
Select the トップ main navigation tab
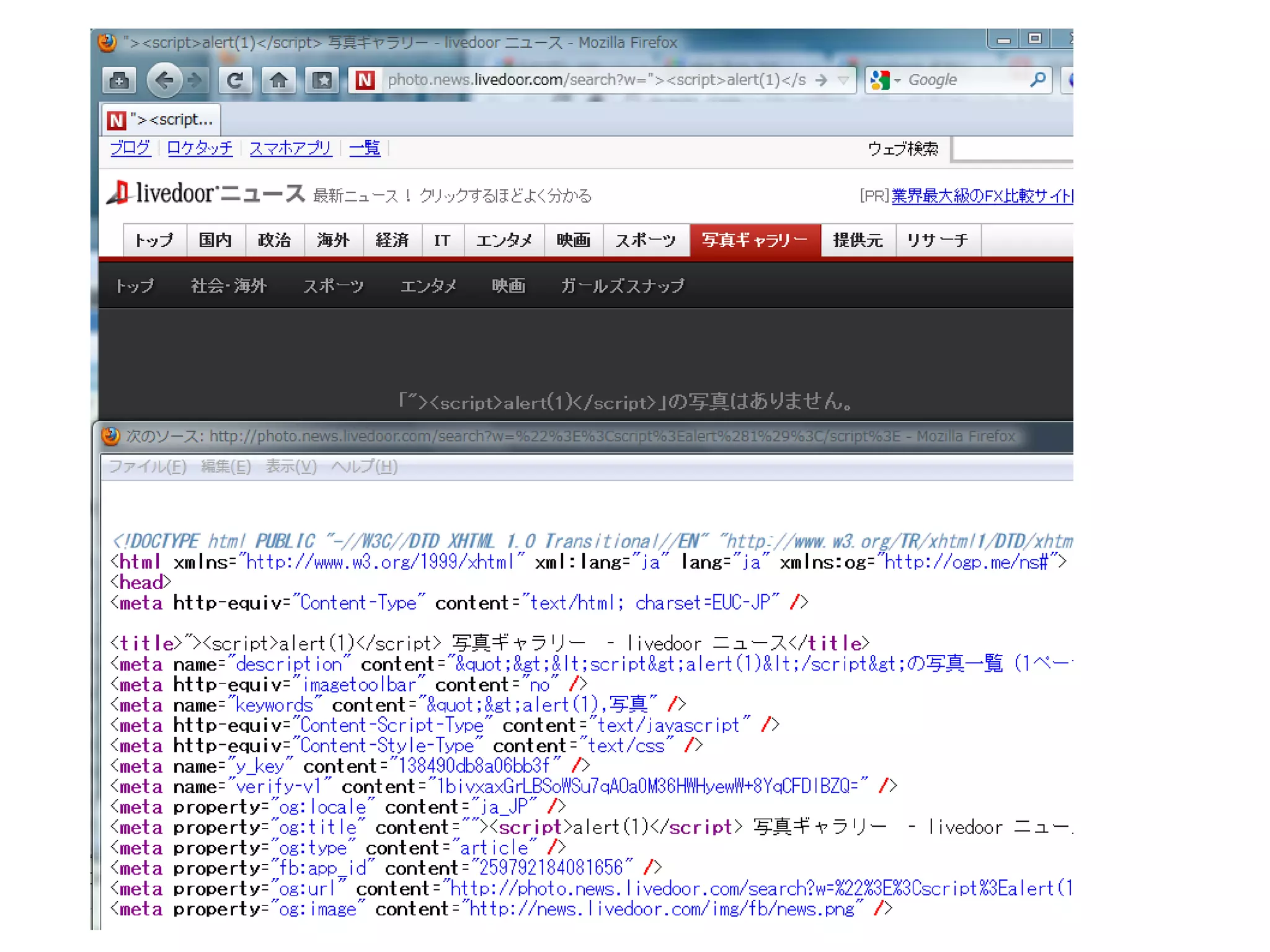click(x=154, y=240)
